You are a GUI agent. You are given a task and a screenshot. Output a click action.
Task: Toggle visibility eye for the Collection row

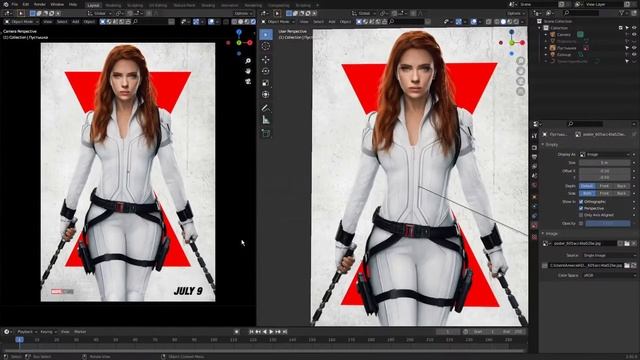634,28
